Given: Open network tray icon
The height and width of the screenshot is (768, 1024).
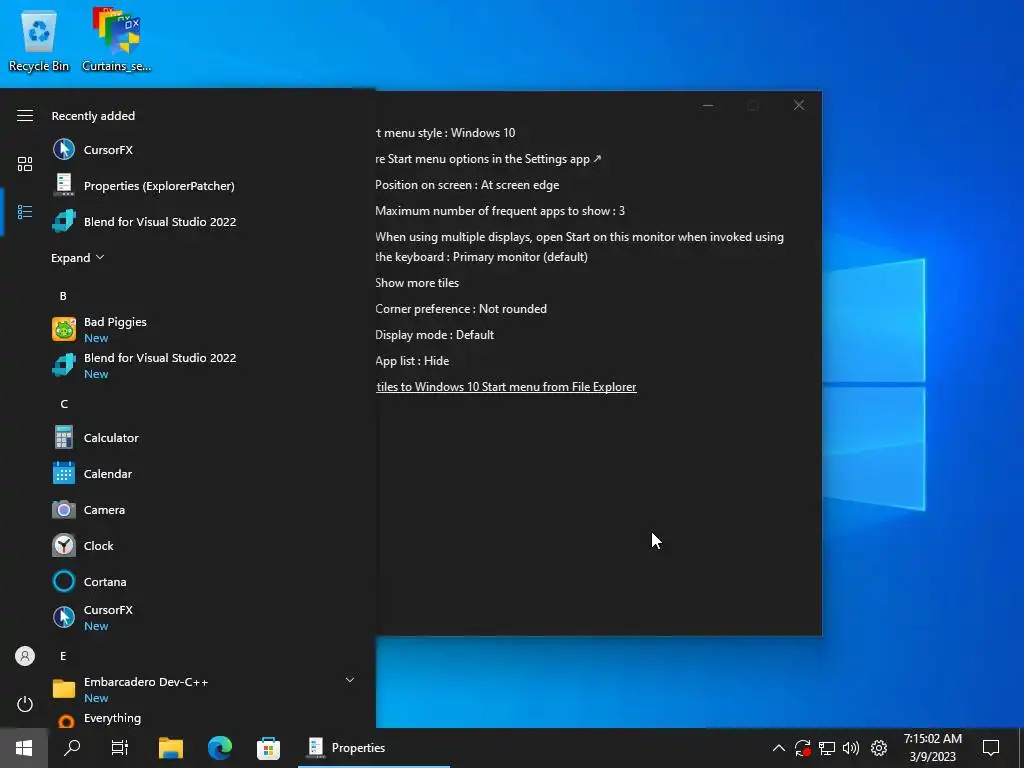Looking at the screenshot, I should [827, 748].
